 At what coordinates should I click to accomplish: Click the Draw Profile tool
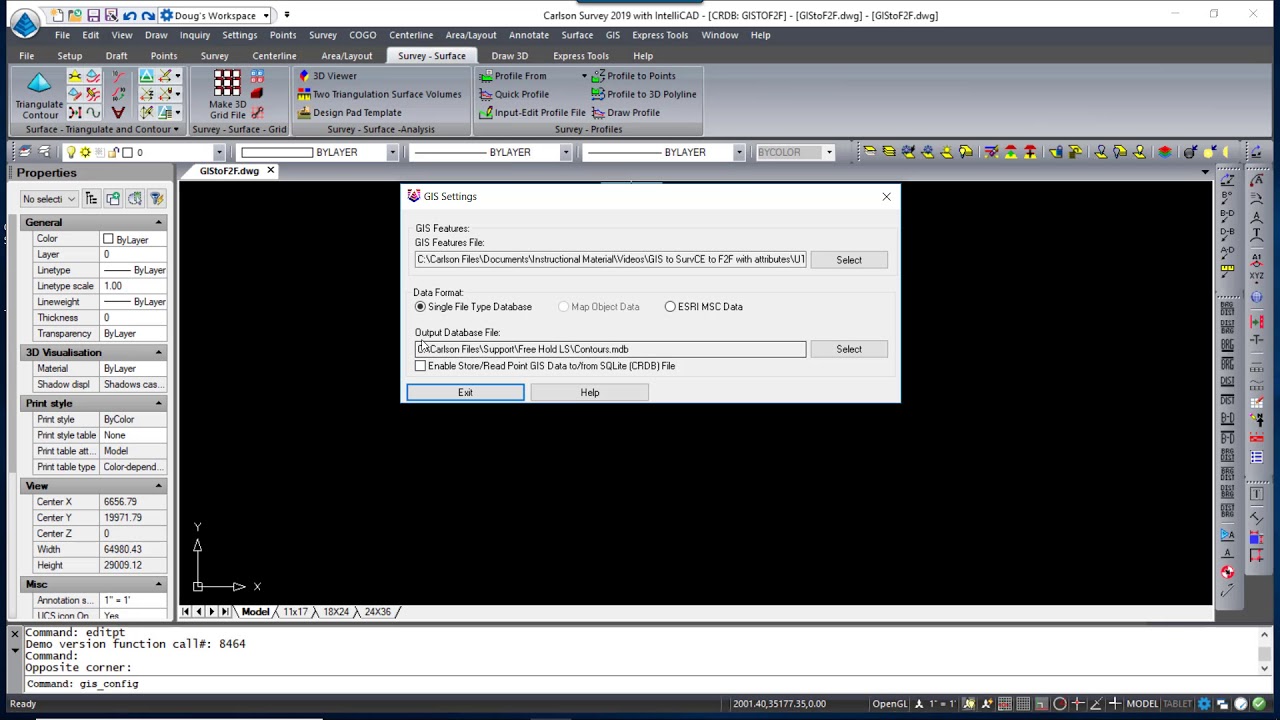[x=625, y=113]
